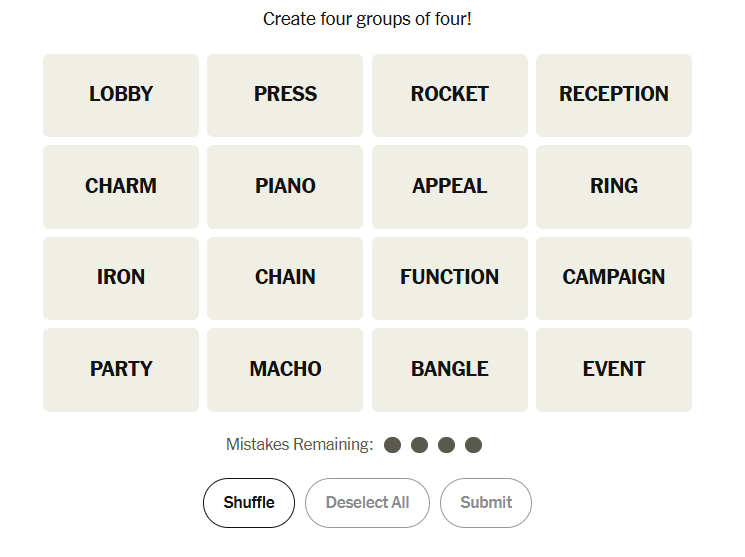Select the LOBBY word tile

point(121,95)
